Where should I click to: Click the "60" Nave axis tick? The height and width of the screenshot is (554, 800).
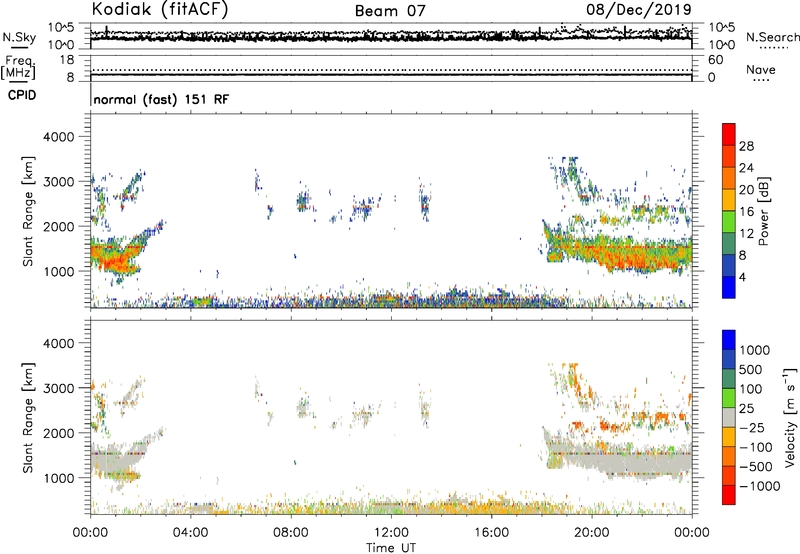tap(715, 60)
